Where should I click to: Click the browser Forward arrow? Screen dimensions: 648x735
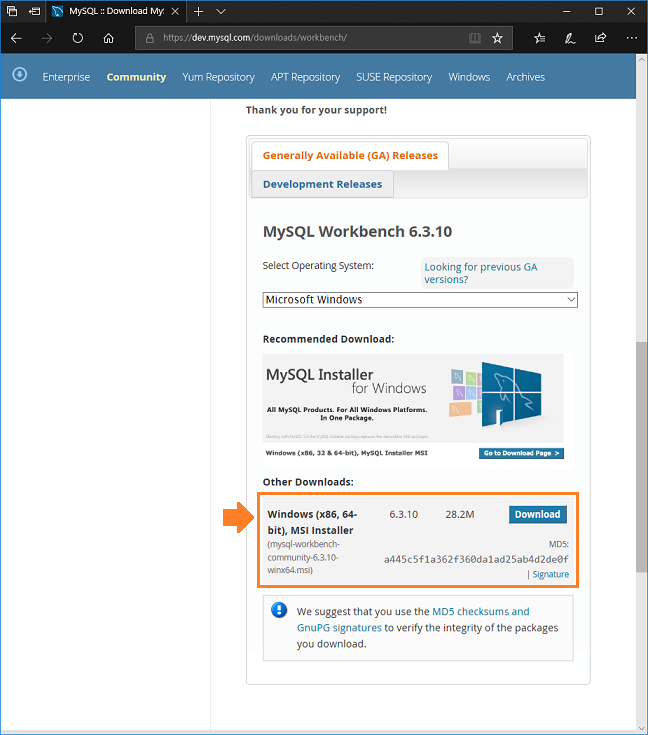(x=47, y=38)
